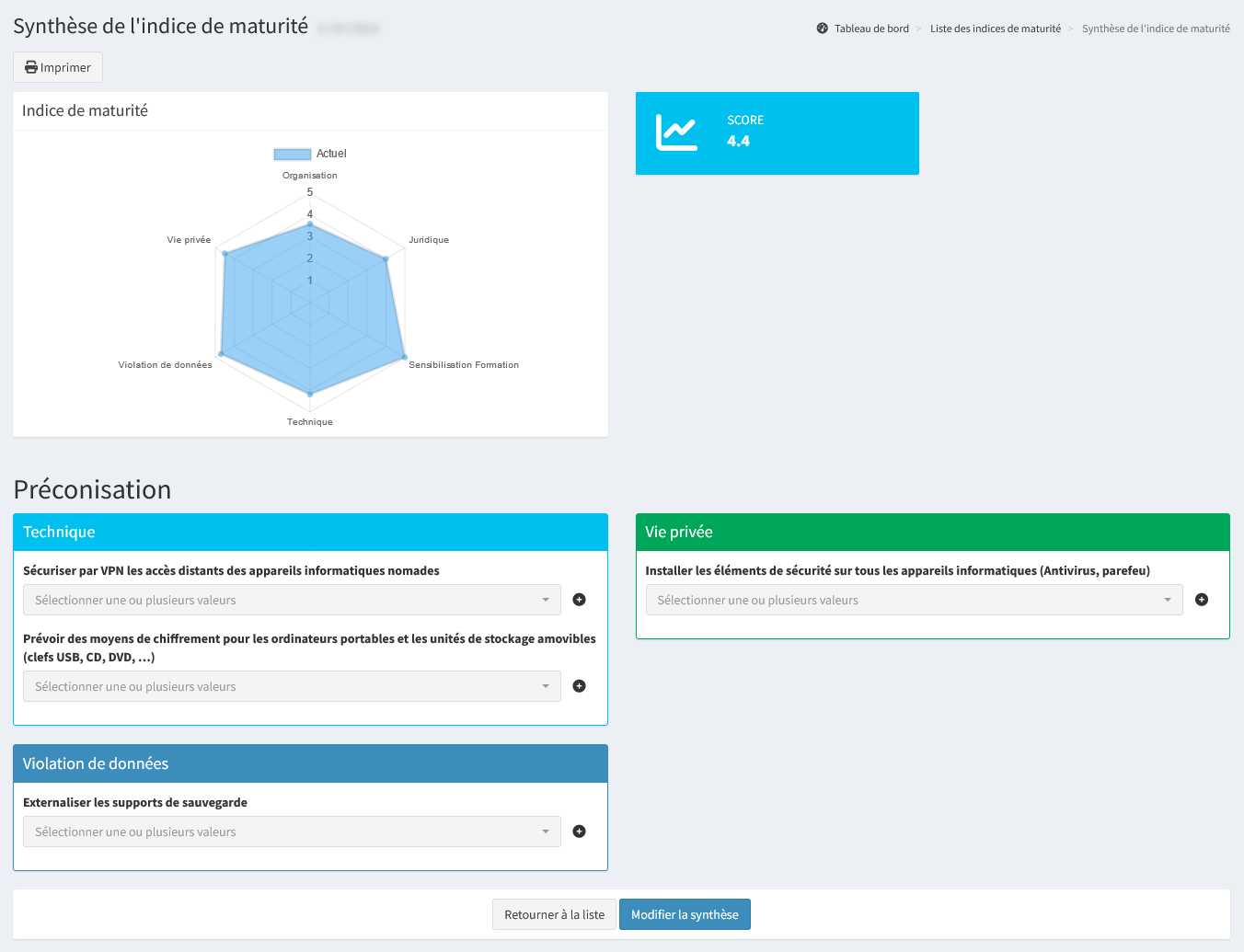This screenshot has height=952, width=1244.
Task: Click the Technique panel header
Action: [x=310, y=533]
